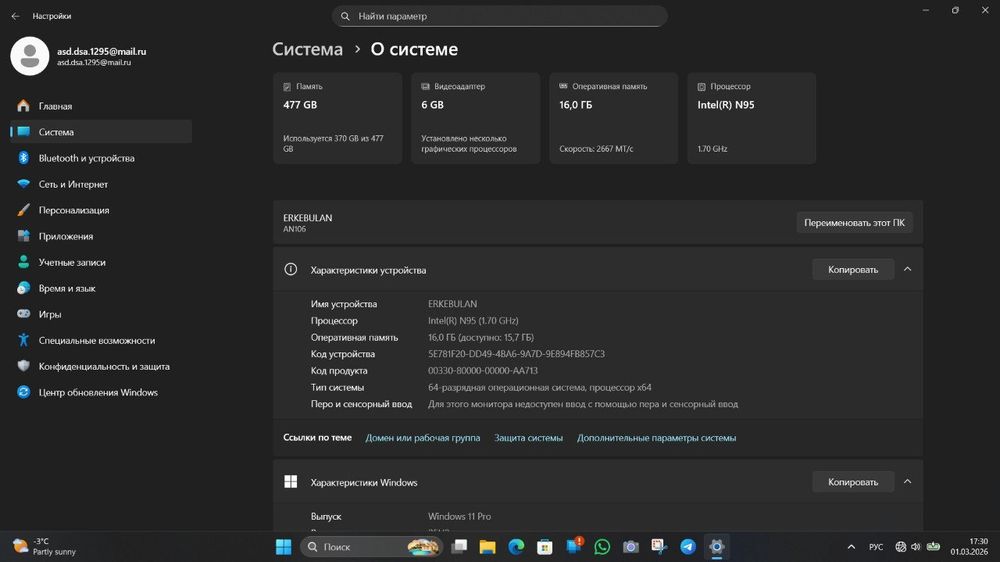Open the Camera app from the taskbar
This screenshot has height=562, width=1000.
[x=631, y=547]
